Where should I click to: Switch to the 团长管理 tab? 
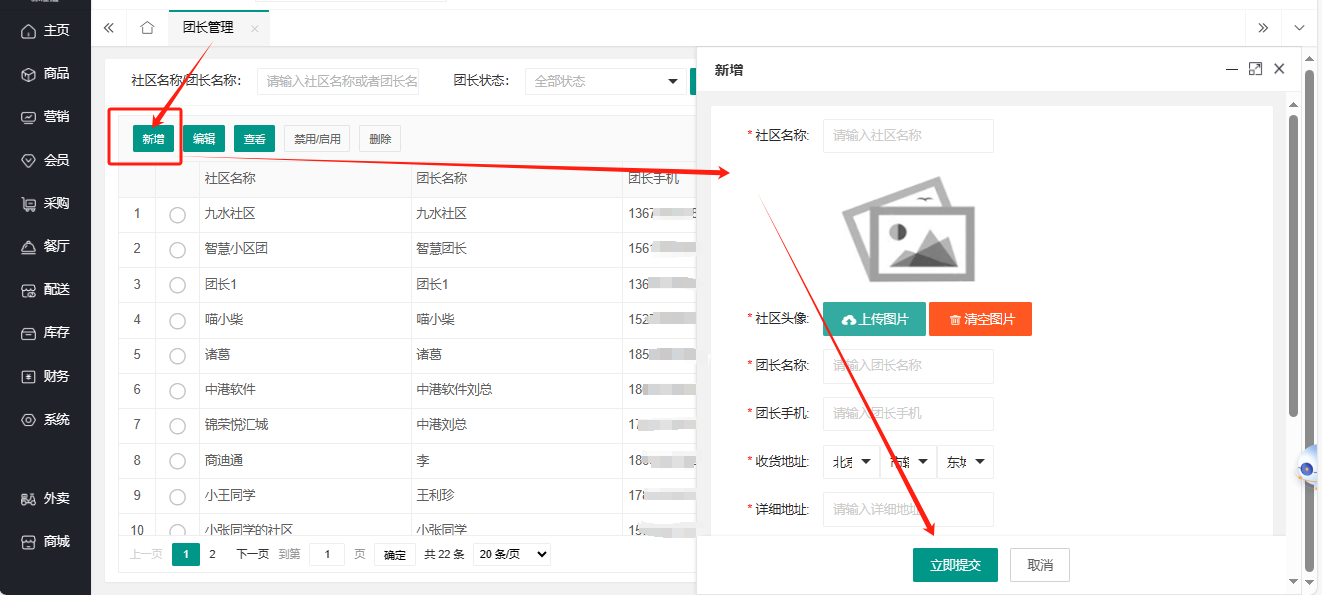coord(208,28)
